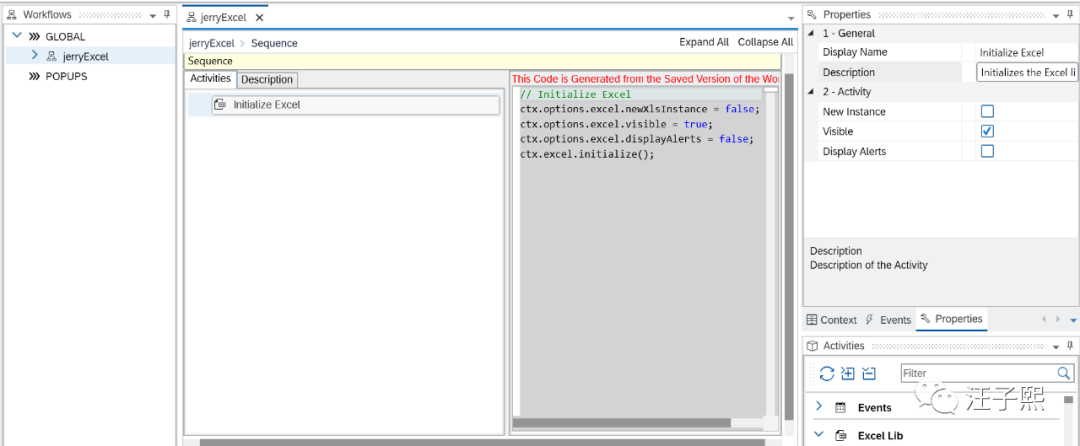The width and height of the screenshot is (1080, 446).
Task: Click the Workflows panel header icon
Action: pyautogui.click(x=11, y=14)
